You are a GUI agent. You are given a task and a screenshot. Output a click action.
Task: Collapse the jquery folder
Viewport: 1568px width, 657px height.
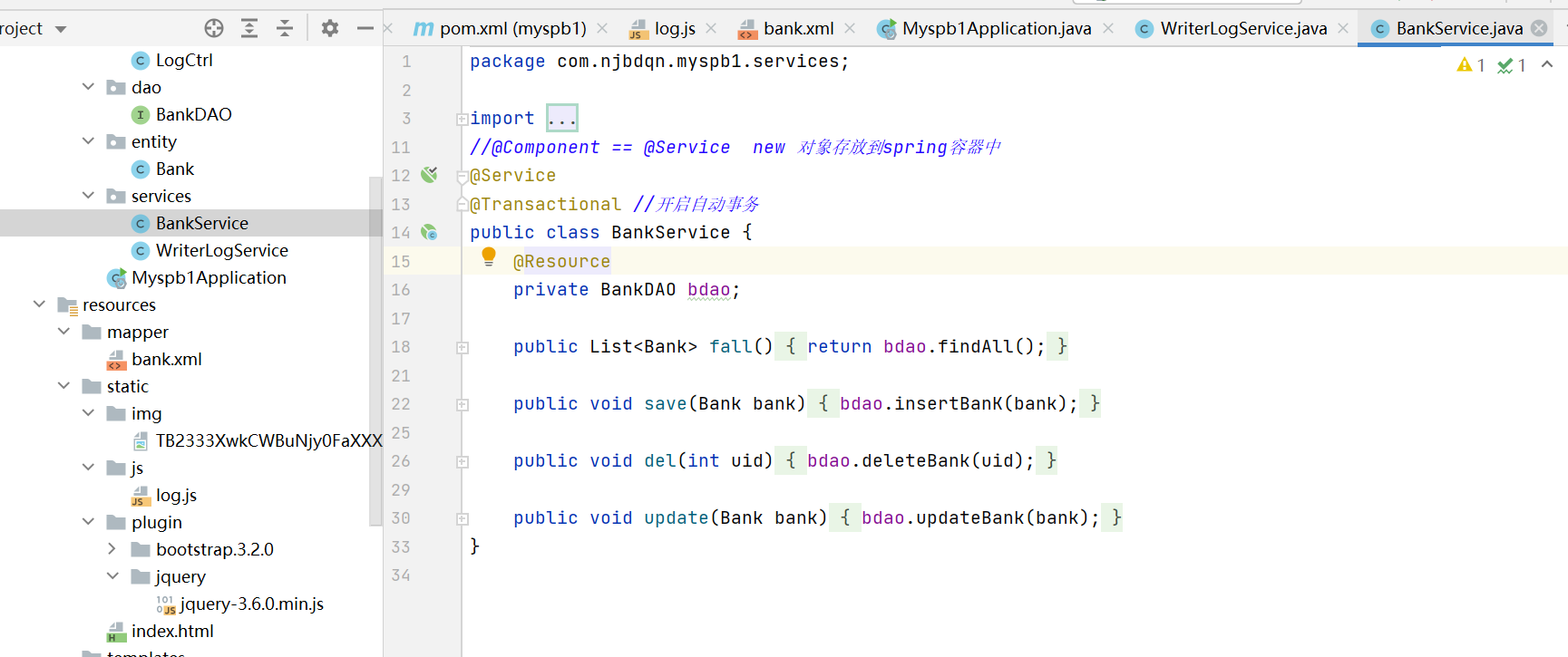pos(112,576)
